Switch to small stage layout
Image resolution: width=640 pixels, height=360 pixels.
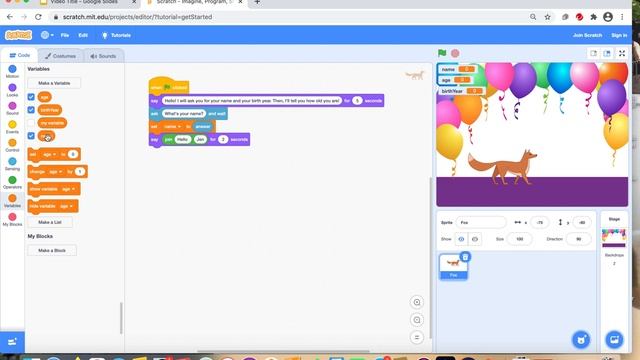593,53
